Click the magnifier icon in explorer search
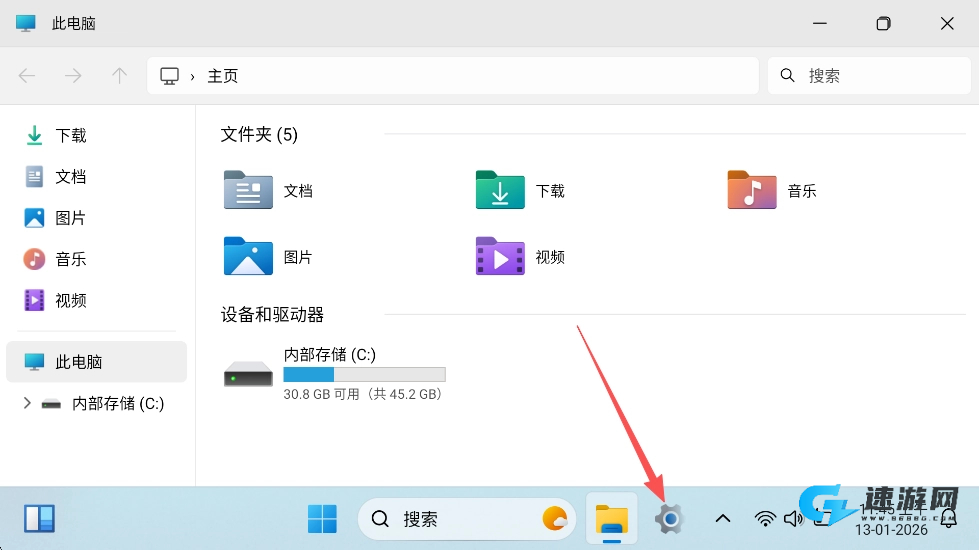979x550 pixels. click(x=787, y=76)
